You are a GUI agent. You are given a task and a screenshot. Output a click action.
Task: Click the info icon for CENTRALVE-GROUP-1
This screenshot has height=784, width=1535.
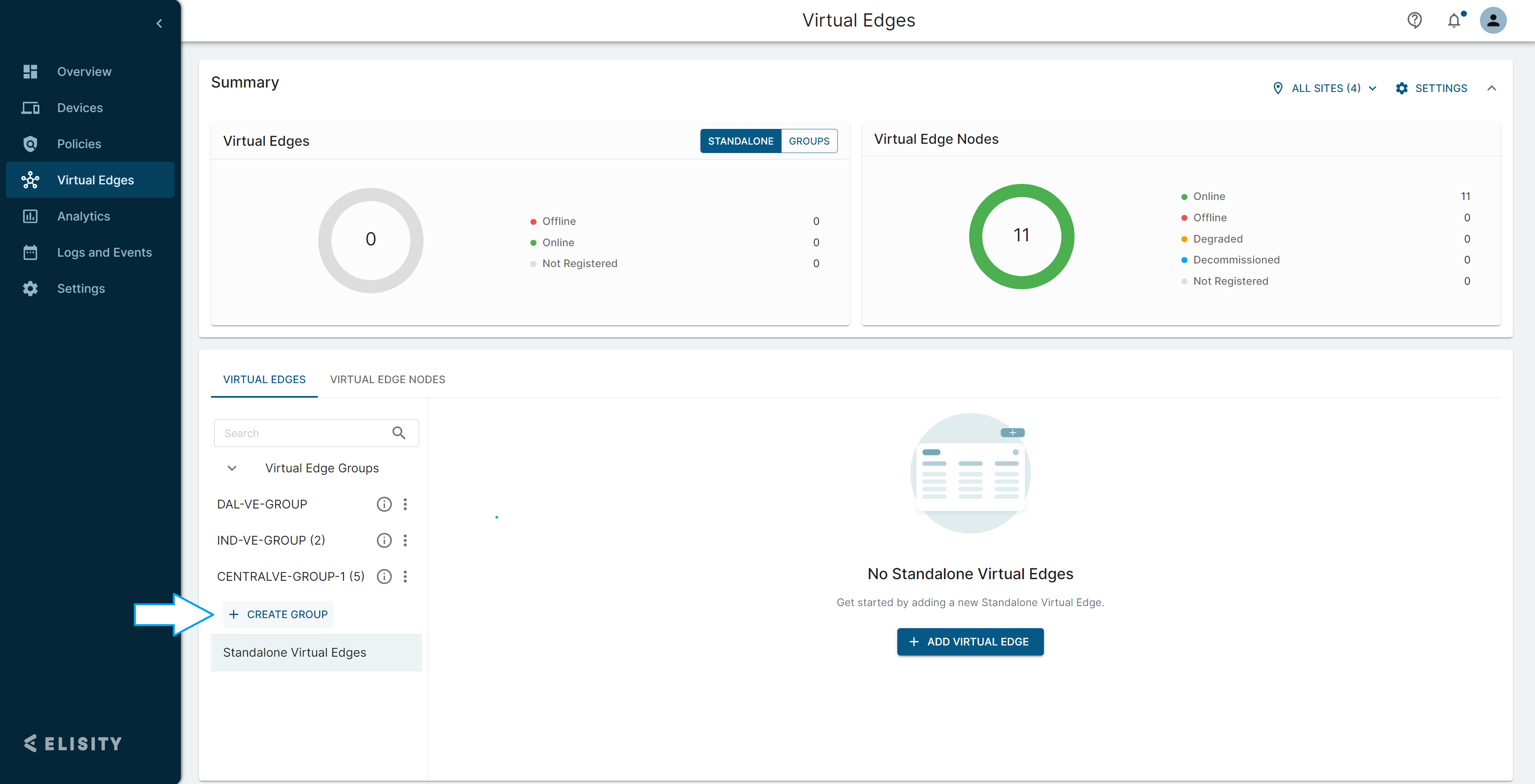pos(384,576)
